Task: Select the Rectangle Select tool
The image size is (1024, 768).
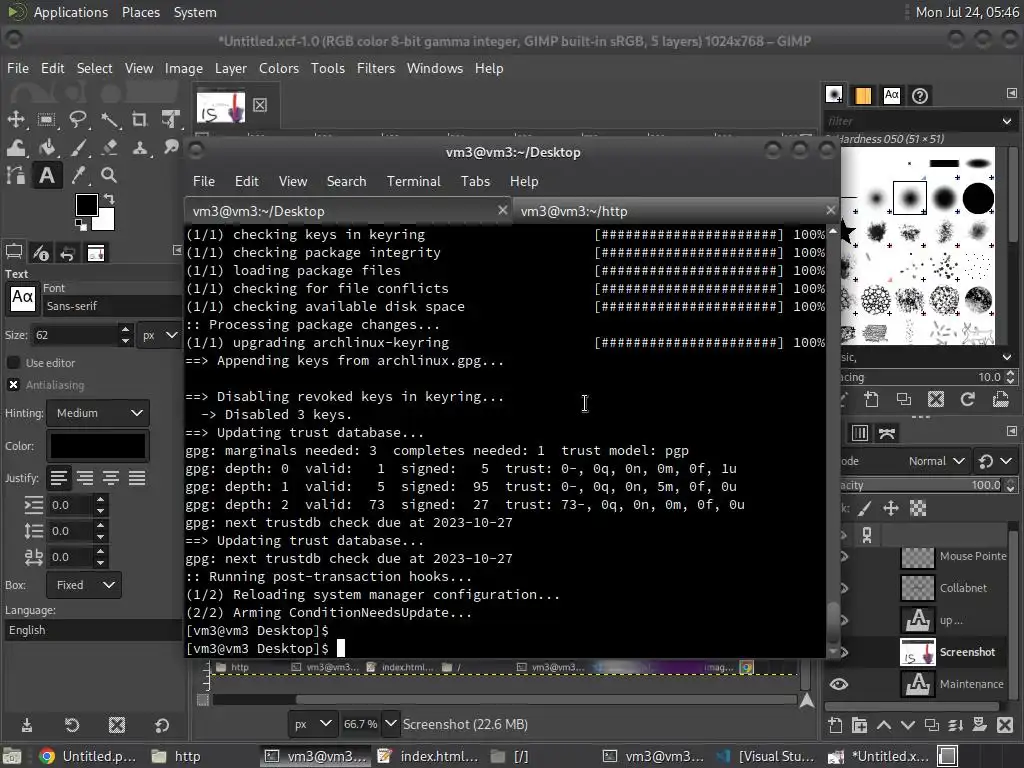Action: coord(46,119)
